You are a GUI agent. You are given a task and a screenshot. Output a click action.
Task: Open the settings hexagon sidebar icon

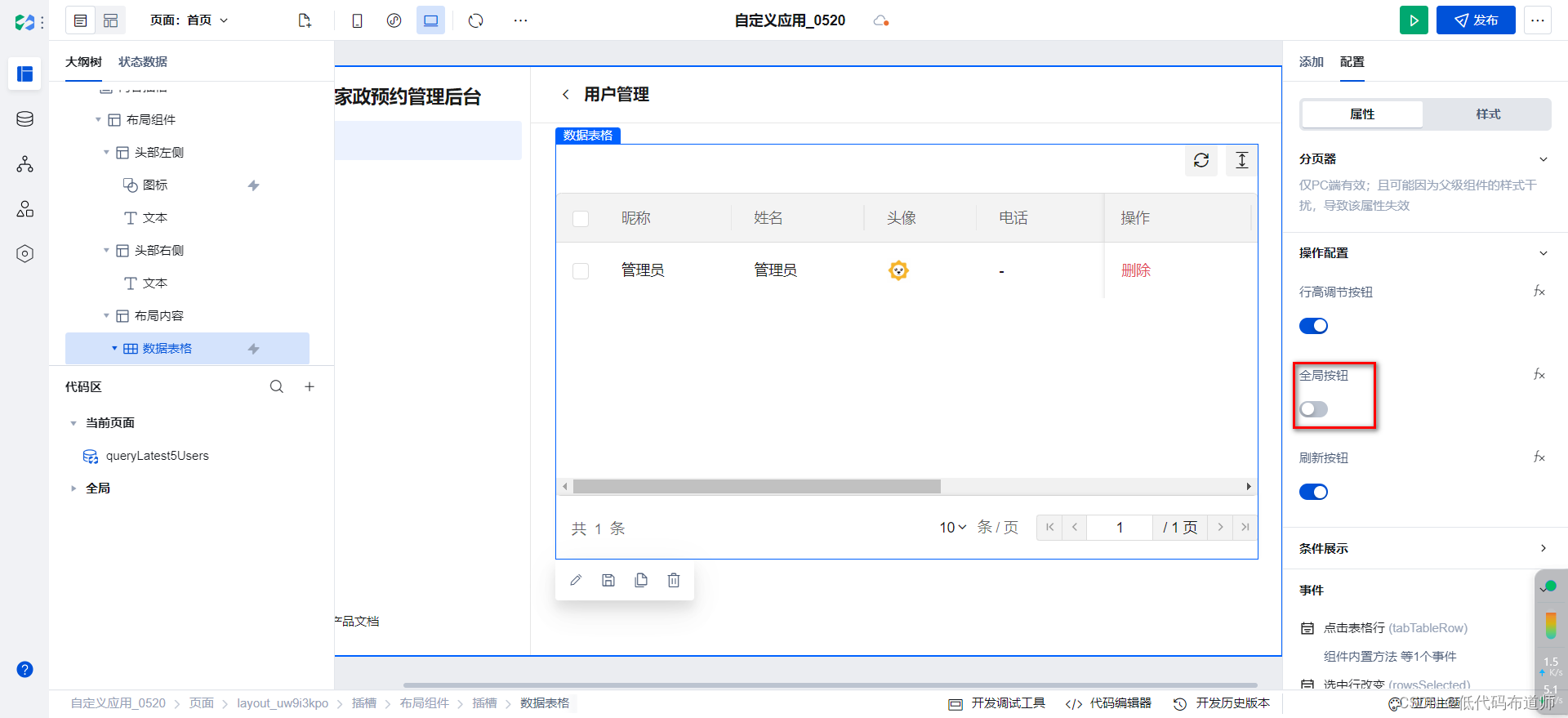point(24,254)
